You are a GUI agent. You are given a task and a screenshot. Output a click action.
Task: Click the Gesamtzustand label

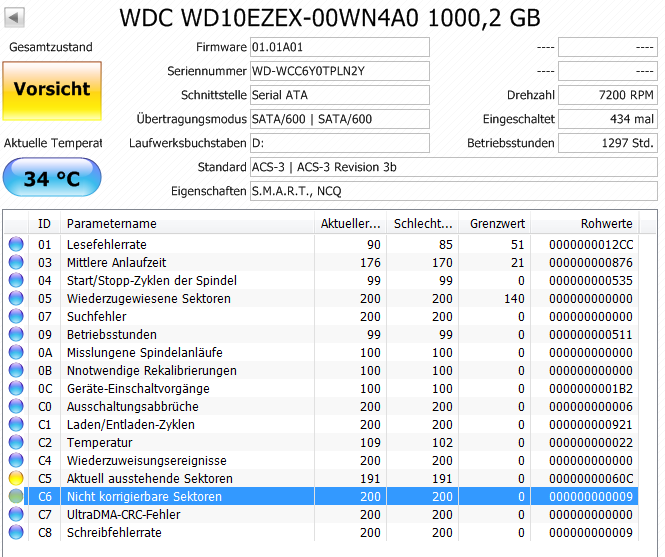point(50,47)
